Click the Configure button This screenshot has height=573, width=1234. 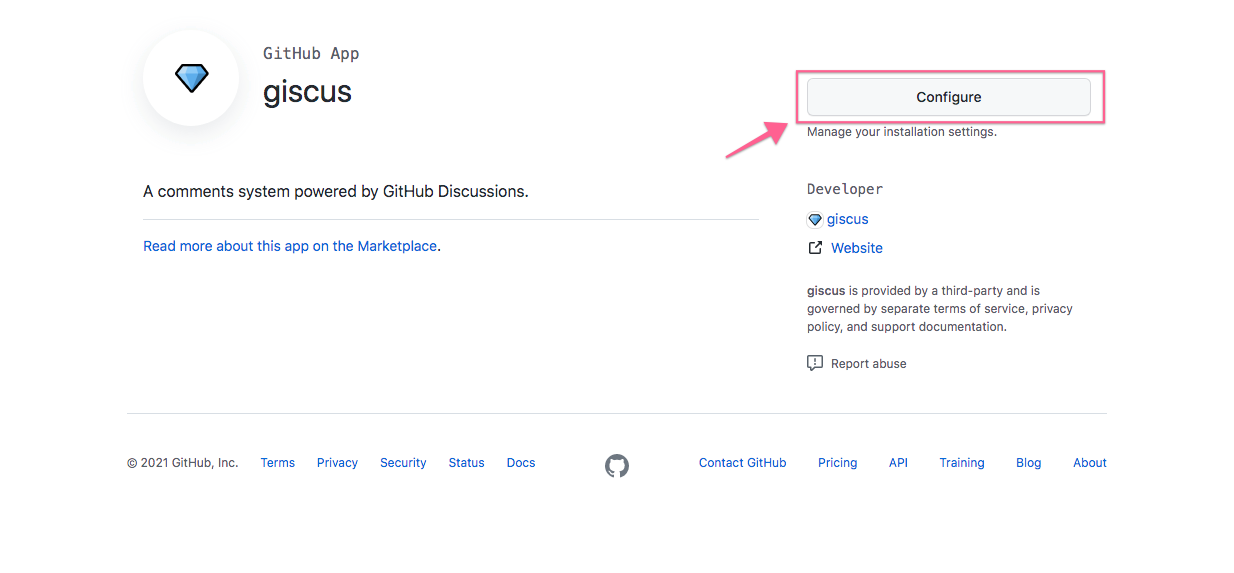(948, 97)
